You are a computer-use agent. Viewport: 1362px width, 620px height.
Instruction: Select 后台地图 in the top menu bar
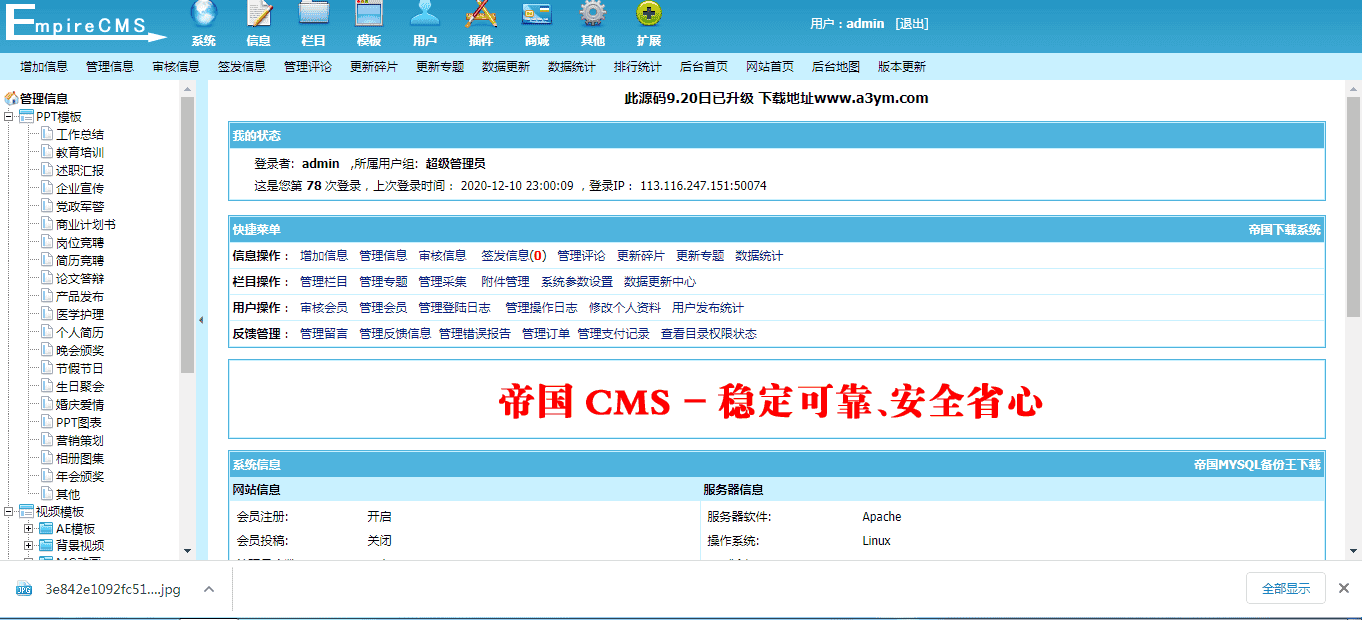tap(836, 67)
